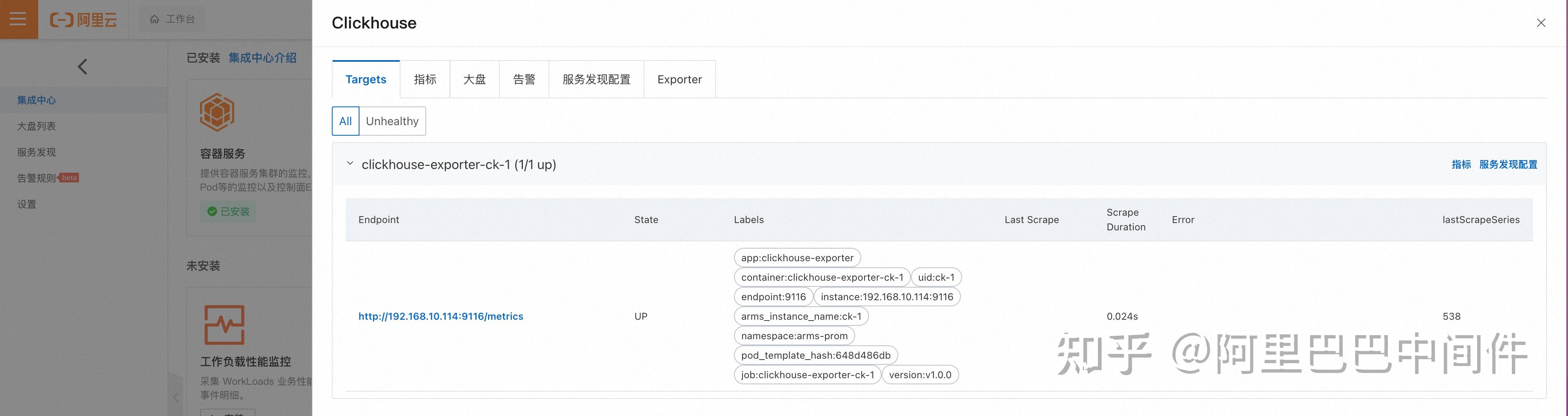Close the Clickhouse panel
1568x416 pixels.
click(1541, 23)
